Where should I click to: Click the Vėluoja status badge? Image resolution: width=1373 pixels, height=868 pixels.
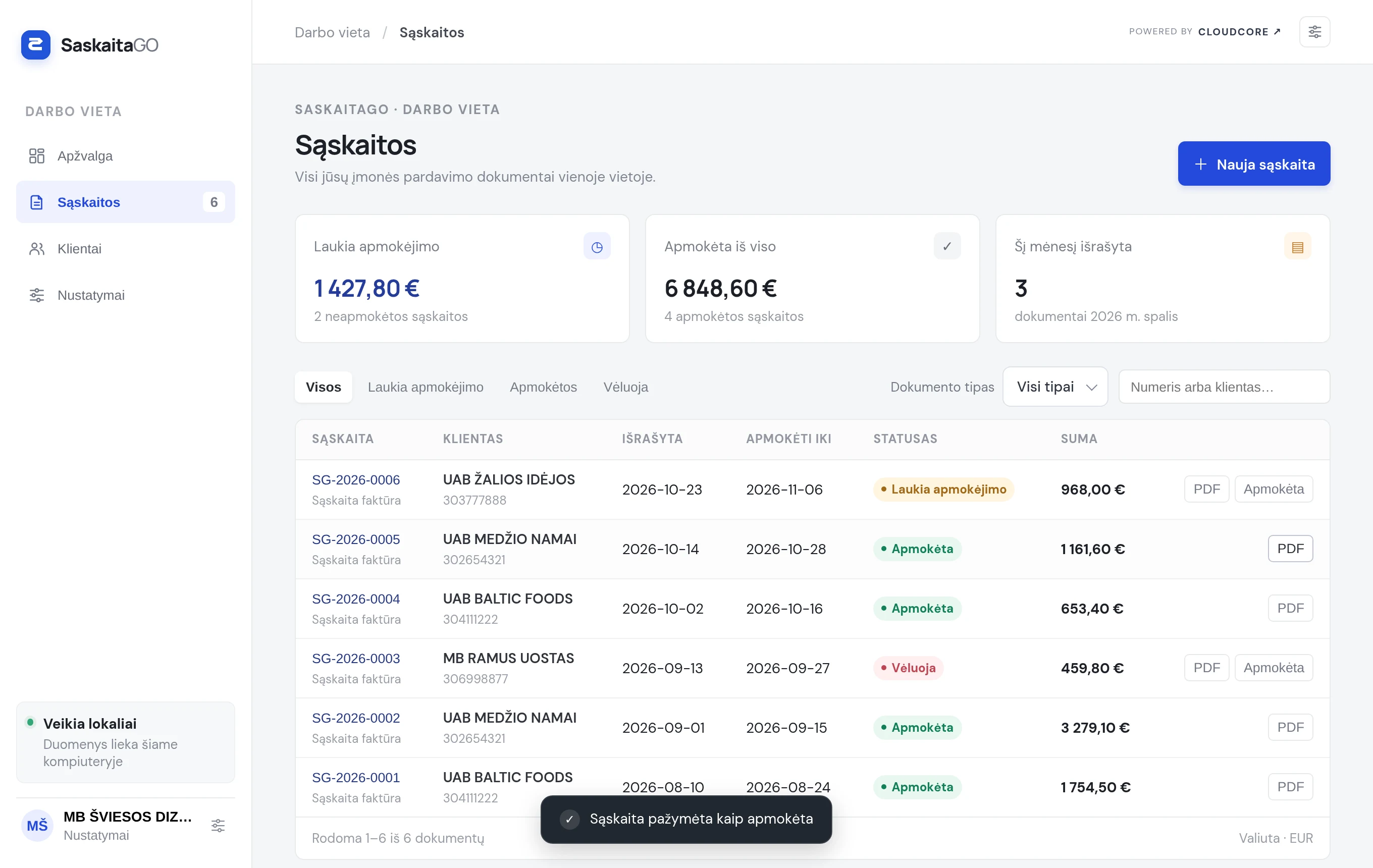[908, 667]
